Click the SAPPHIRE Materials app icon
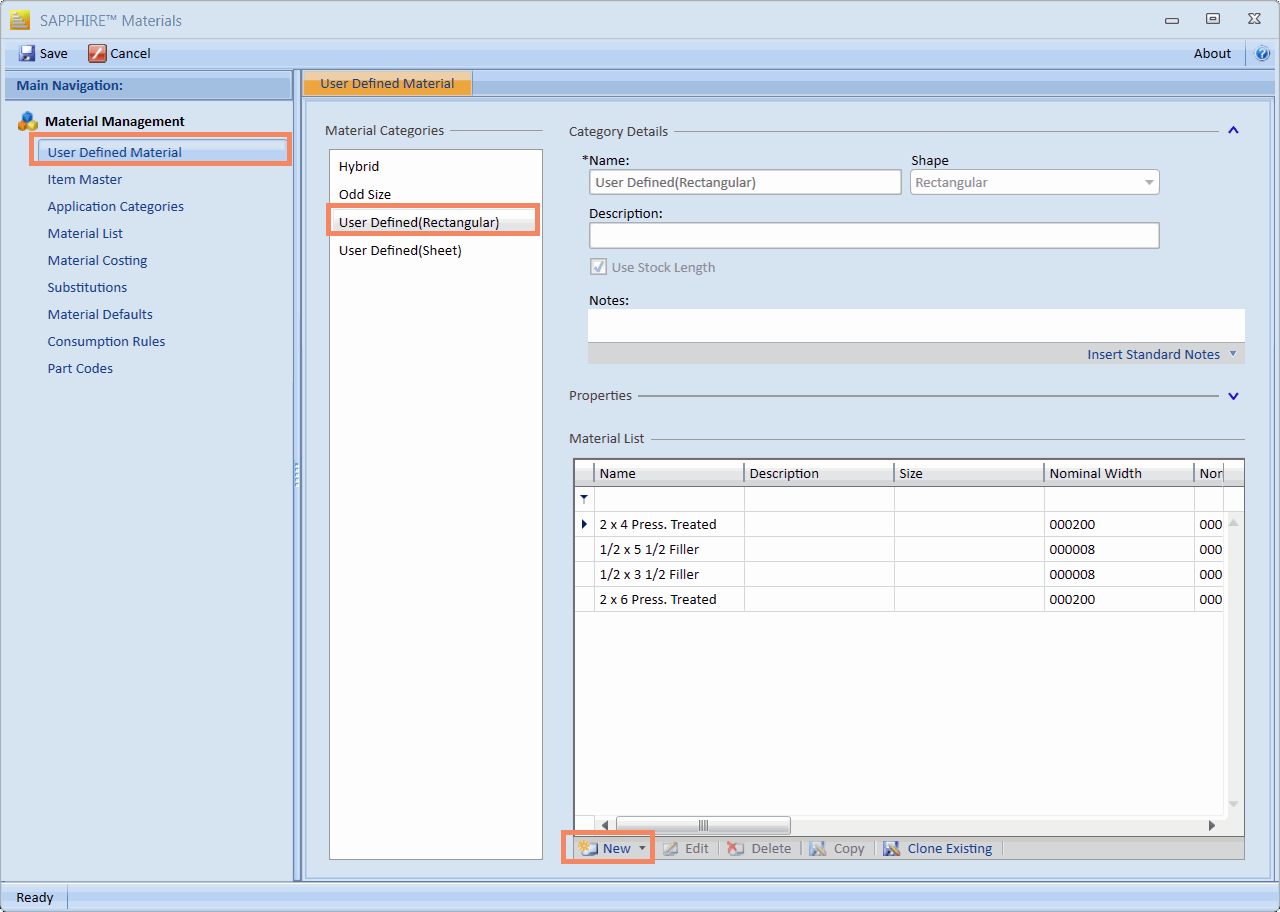1280x912 pixels. [19, 20]
